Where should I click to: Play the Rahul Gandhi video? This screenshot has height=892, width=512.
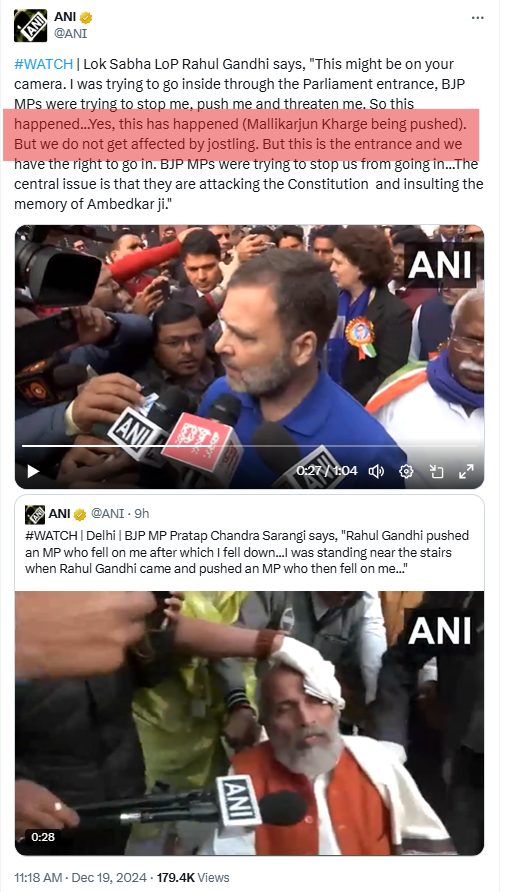[34, 471]
